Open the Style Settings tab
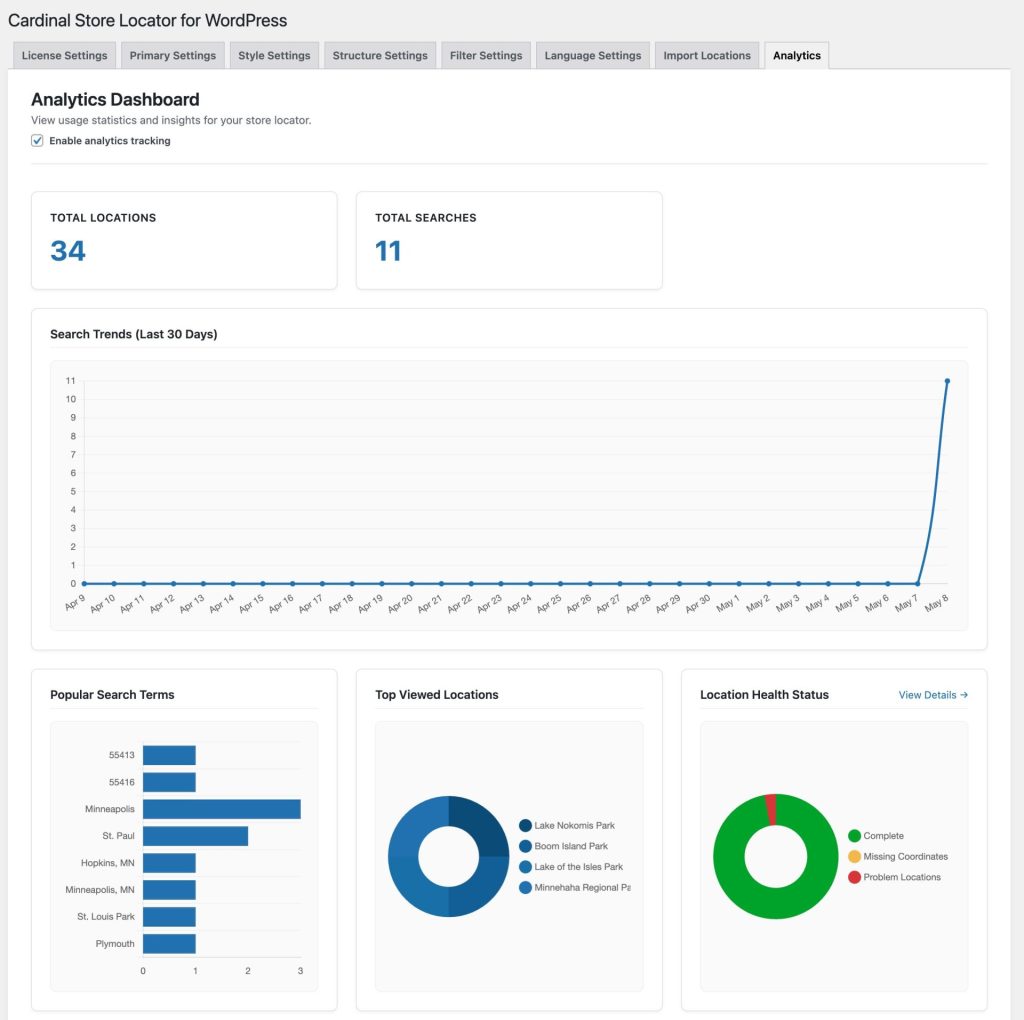 pos(274,56)
